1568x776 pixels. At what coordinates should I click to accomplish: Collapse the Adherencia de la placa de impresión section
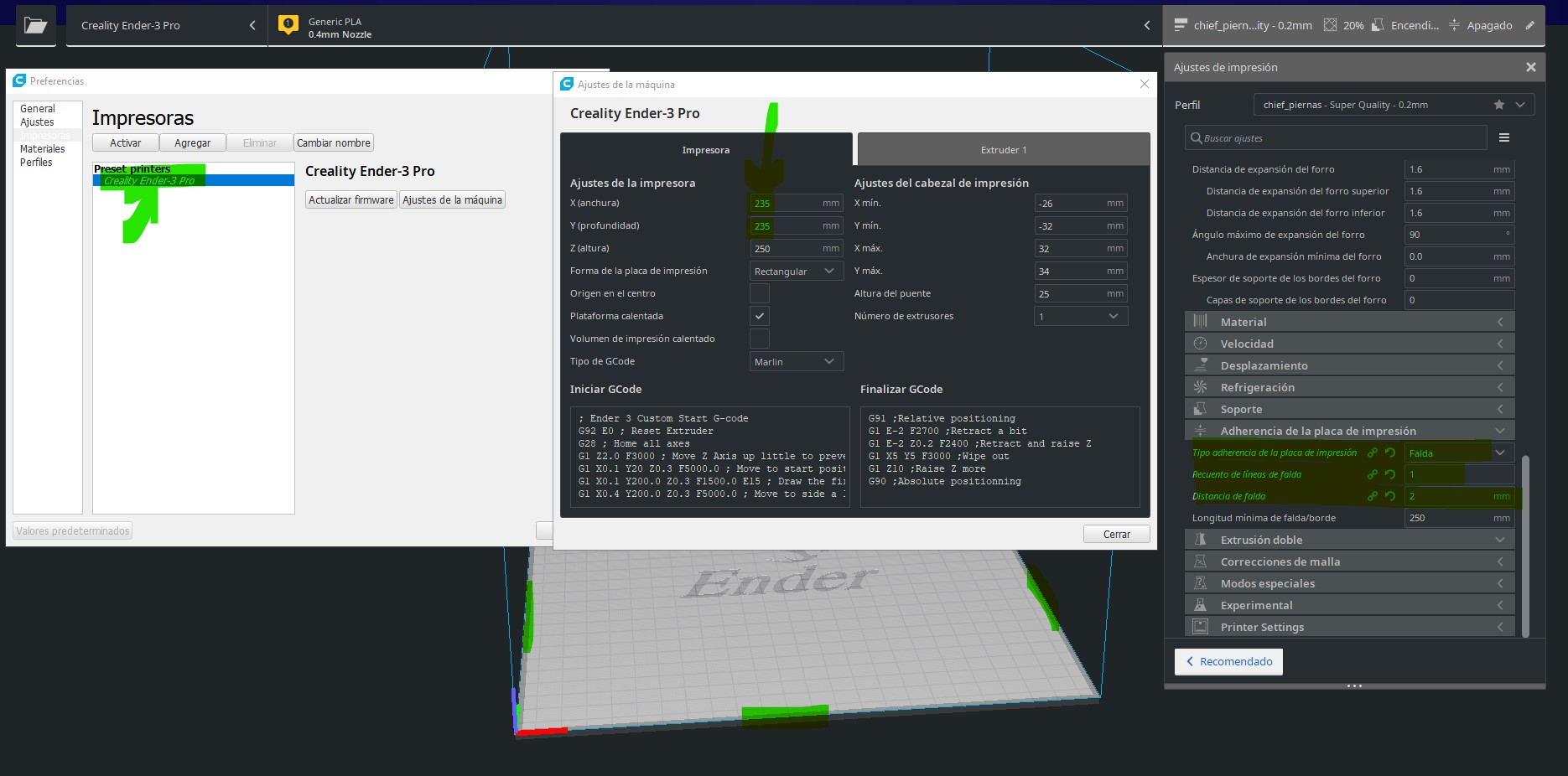(x=1349, y=431)
